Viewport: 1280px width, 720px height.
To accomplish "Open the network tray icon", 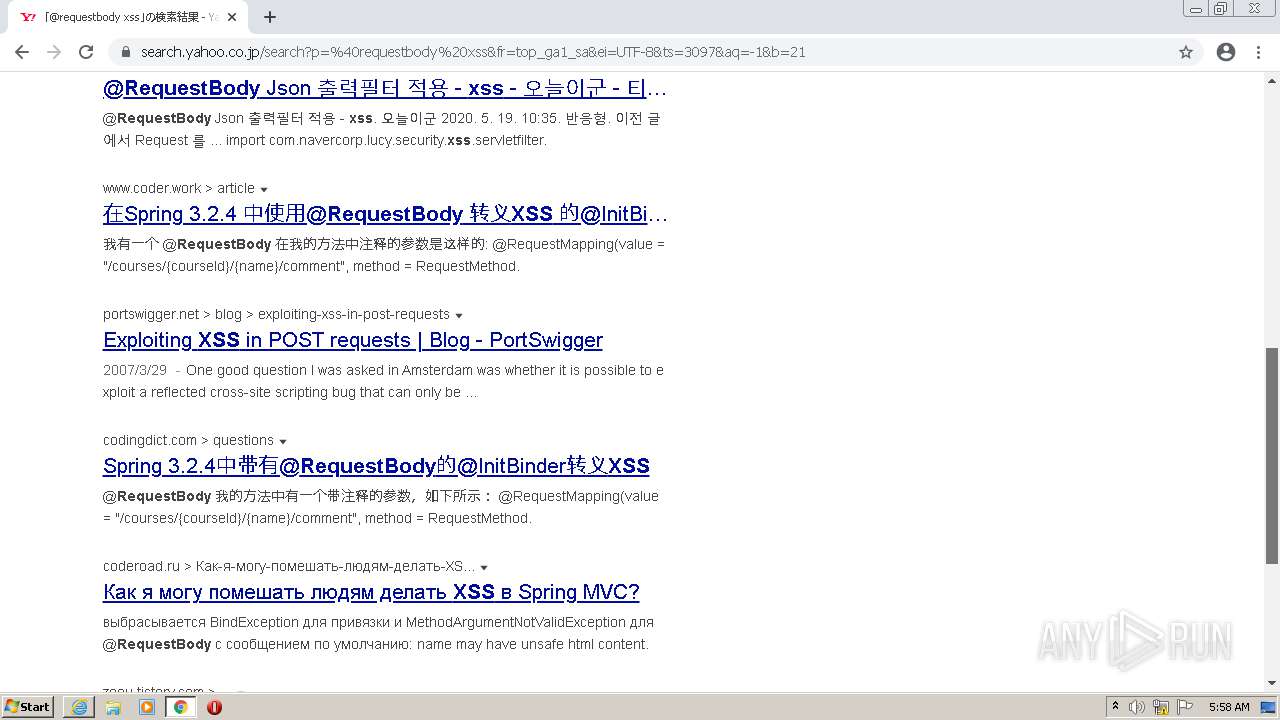I will coord(1161,707).
